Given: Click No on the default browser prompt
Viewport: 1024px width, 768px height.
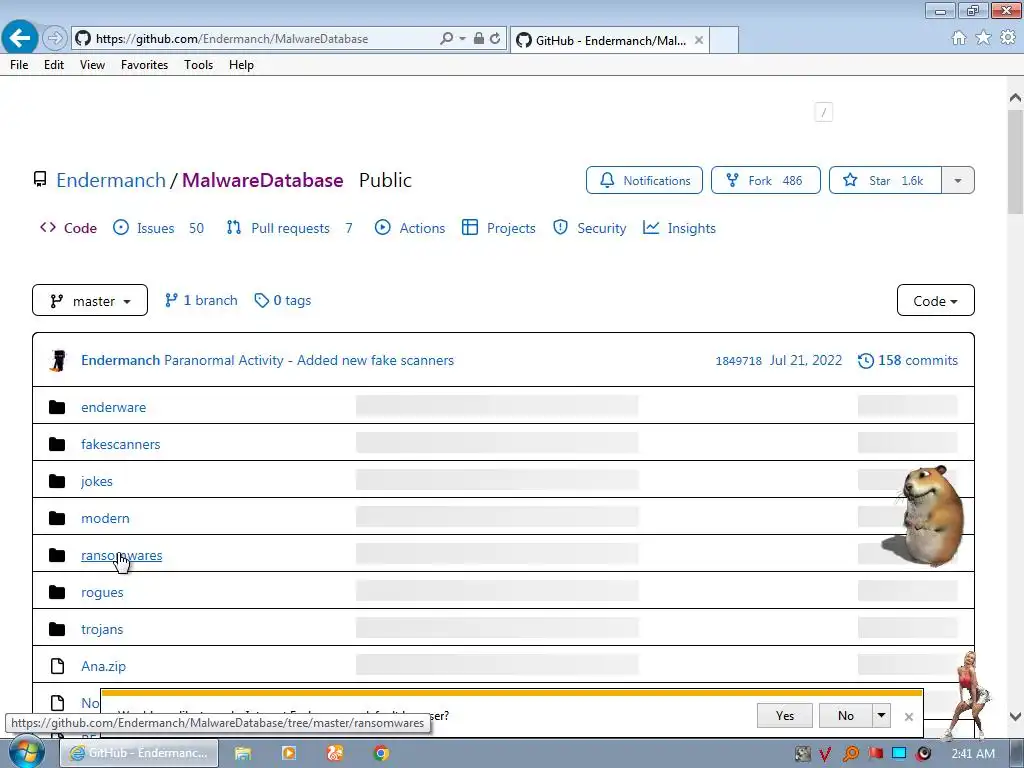Looking at the screenshot, I should (x=846, y=716).
